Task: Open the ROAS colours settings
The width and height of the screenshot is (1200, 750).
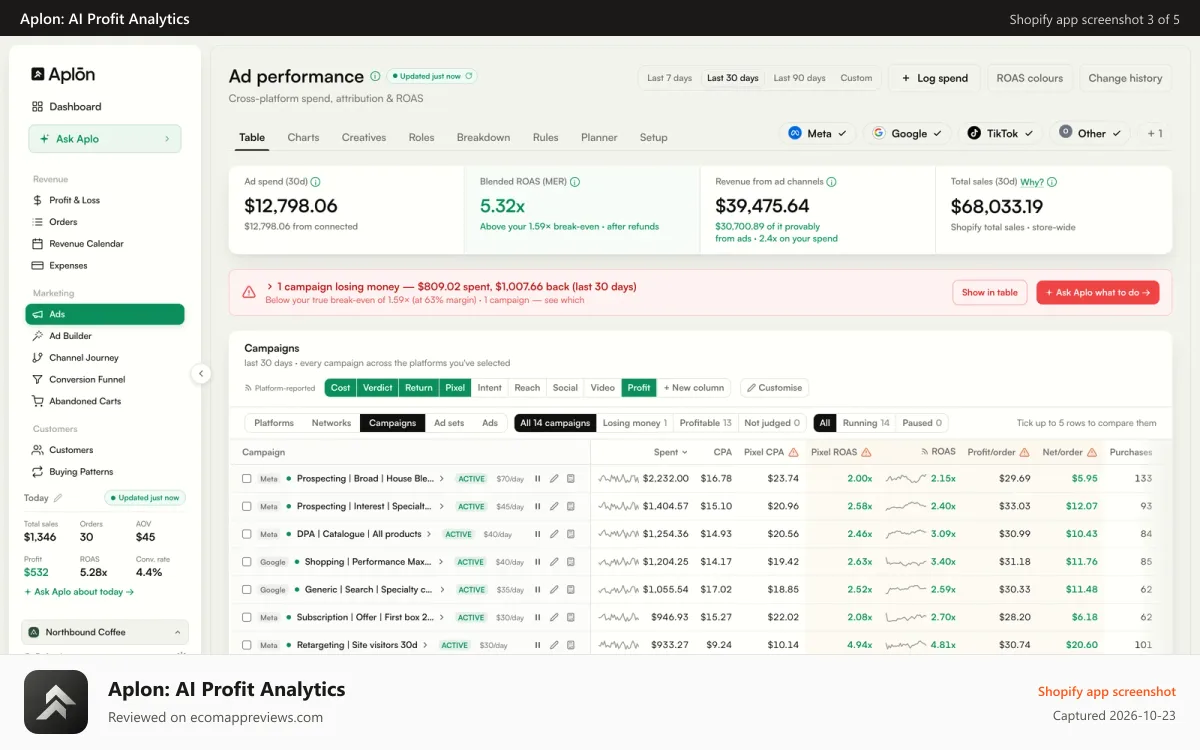Action: 1030,78
